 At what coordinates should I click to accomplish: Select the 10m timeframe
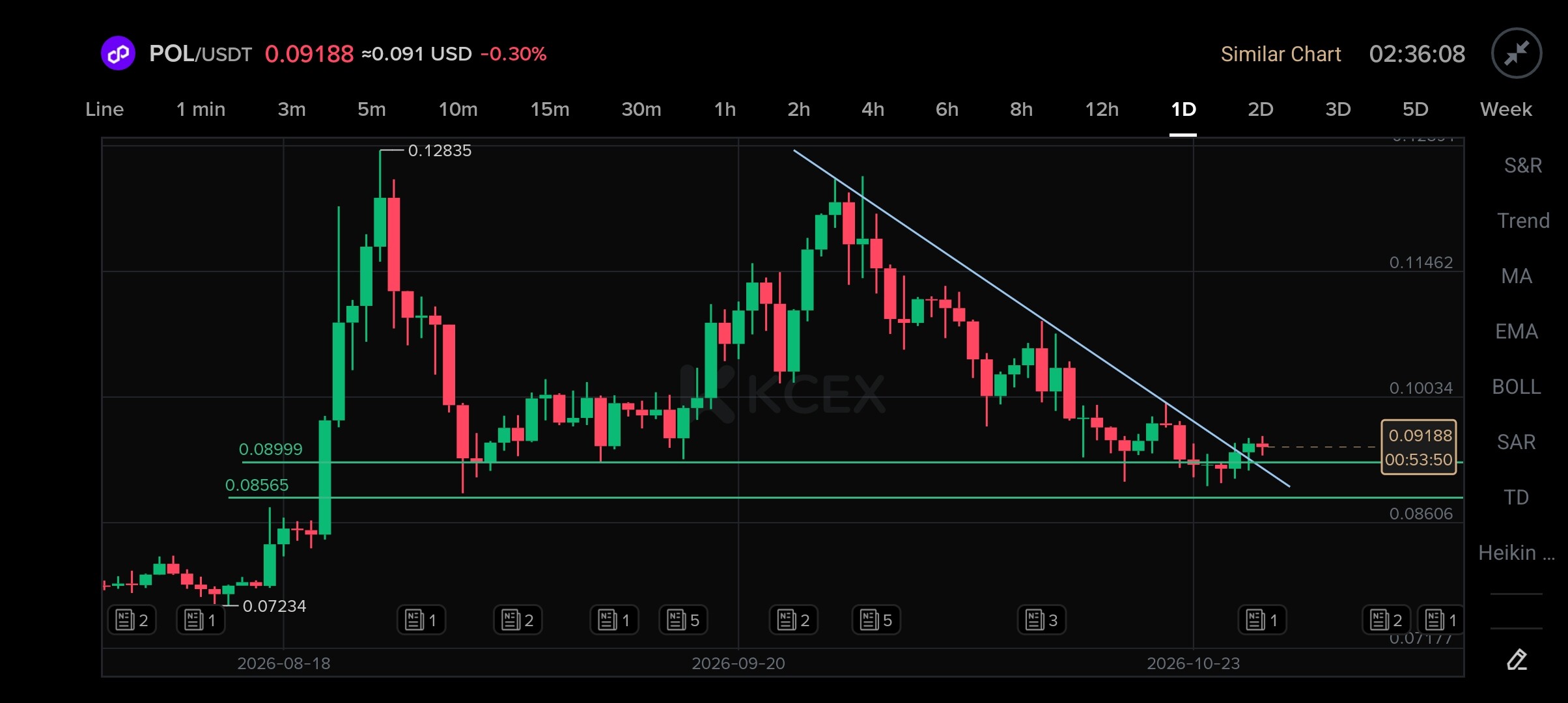pyautogui.click(x=458, y=109)
